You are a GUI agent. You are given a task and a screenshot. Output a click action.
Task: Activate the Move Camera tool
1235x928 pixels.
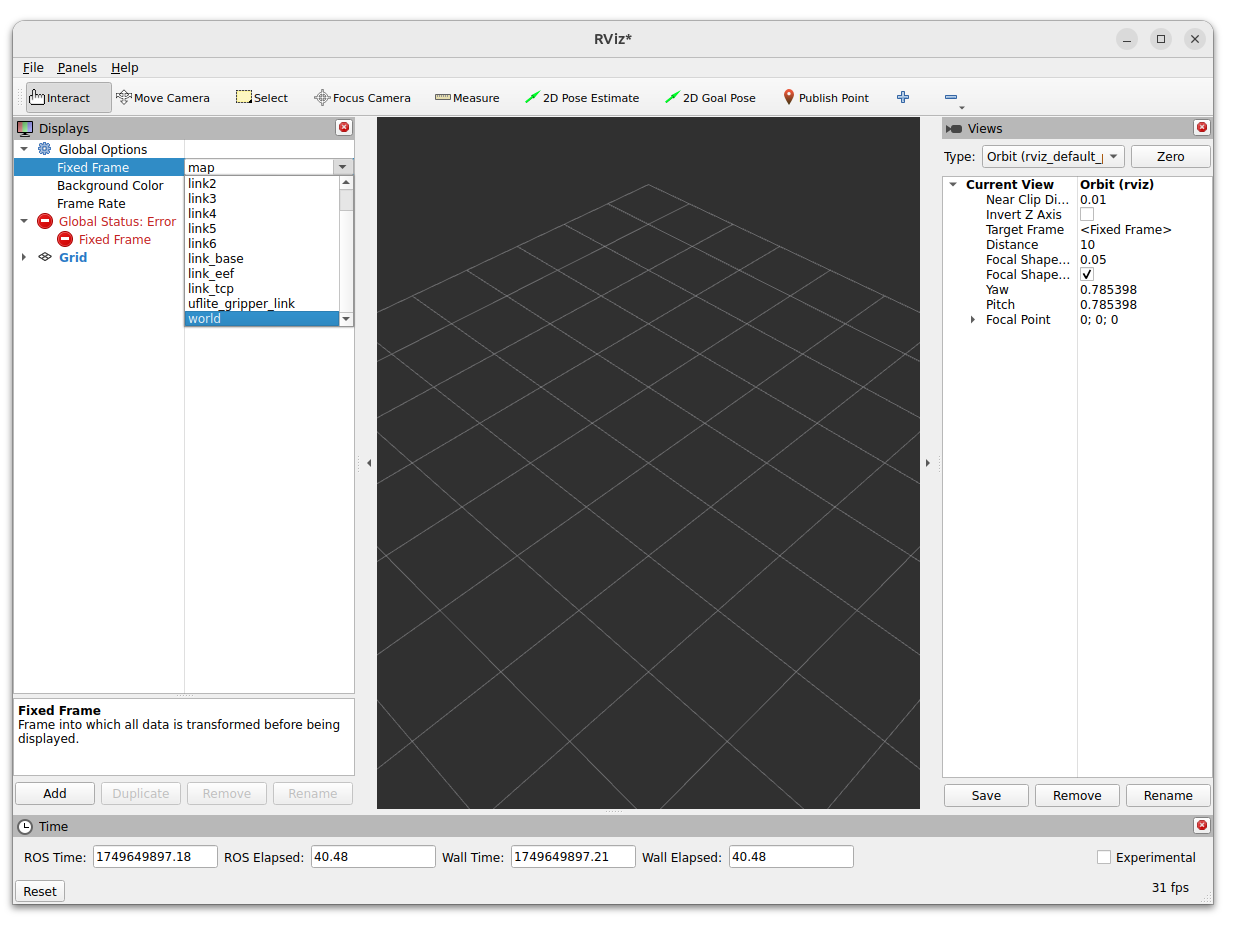163,98
